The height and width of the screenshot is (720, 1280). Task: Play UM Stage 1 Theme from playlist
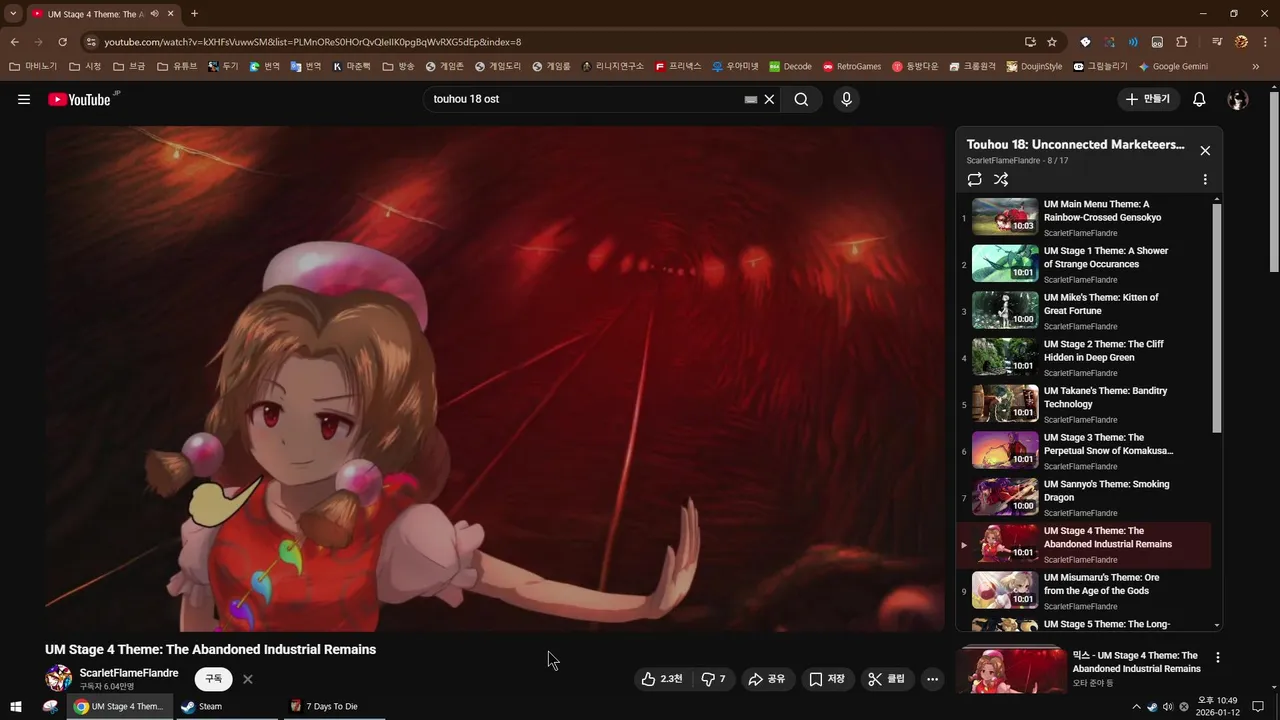coord(1084,265)
